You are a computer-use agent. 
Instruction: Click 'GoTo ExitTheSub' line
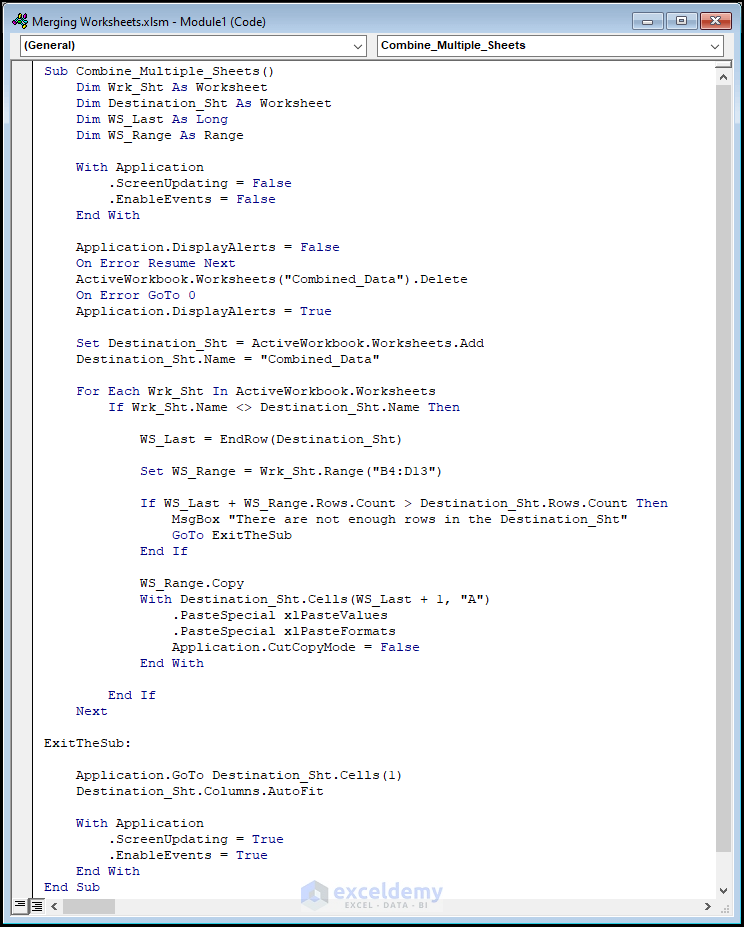coord(232,534)
